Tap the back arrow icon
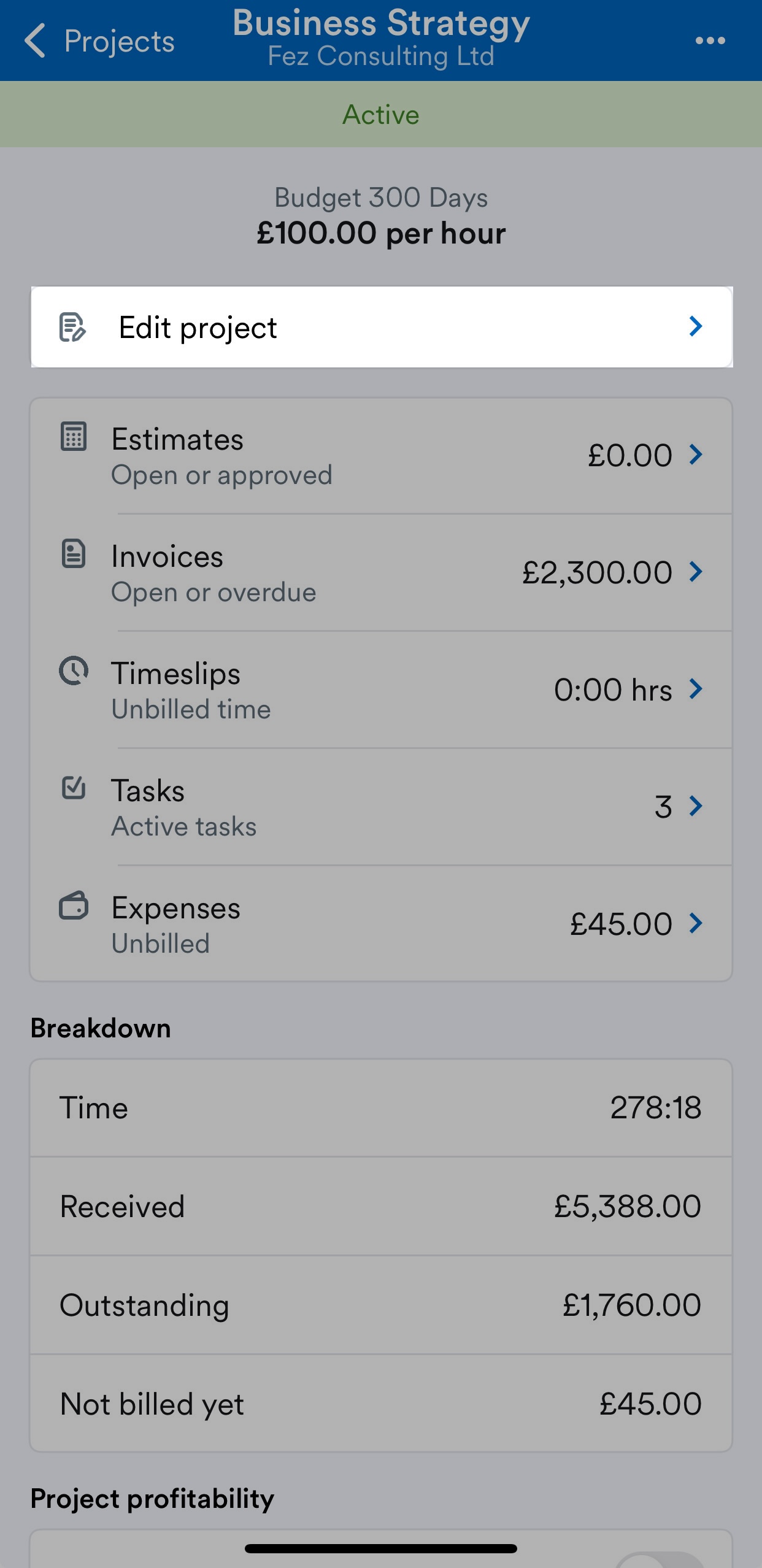This screenshot has height=1568, width=762. point(35,40)
